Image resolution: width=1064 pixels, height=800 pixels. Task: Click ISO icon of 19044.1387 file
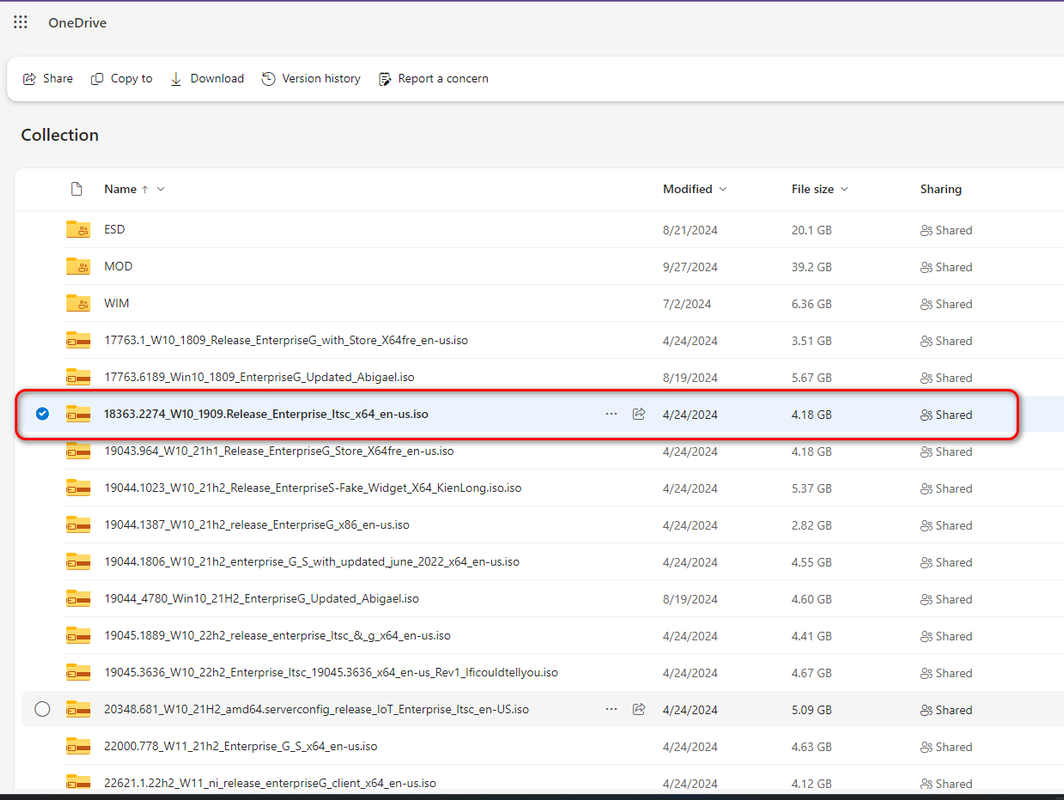coord(78,525)
